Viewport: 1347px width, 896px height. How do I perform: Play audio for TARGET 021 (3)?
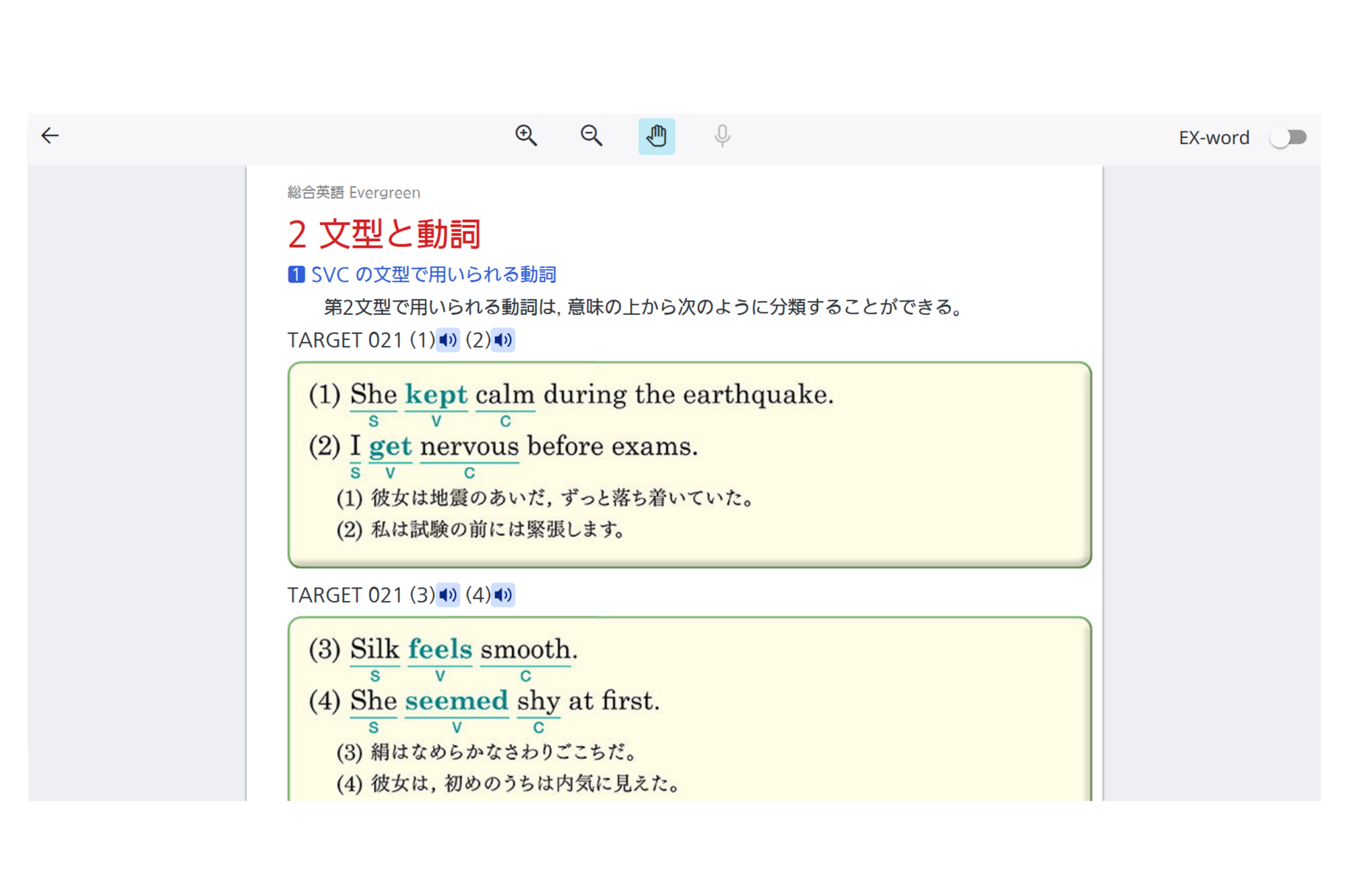[x=448, y=595]
